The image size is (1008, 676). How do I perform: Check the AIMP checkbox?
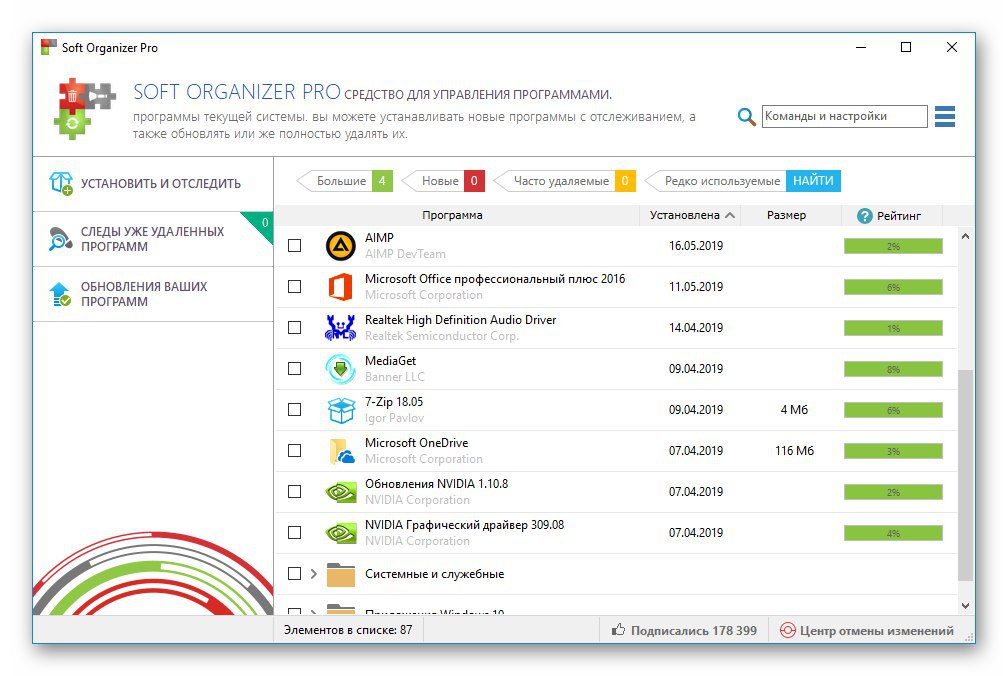[x=294, y=245]
